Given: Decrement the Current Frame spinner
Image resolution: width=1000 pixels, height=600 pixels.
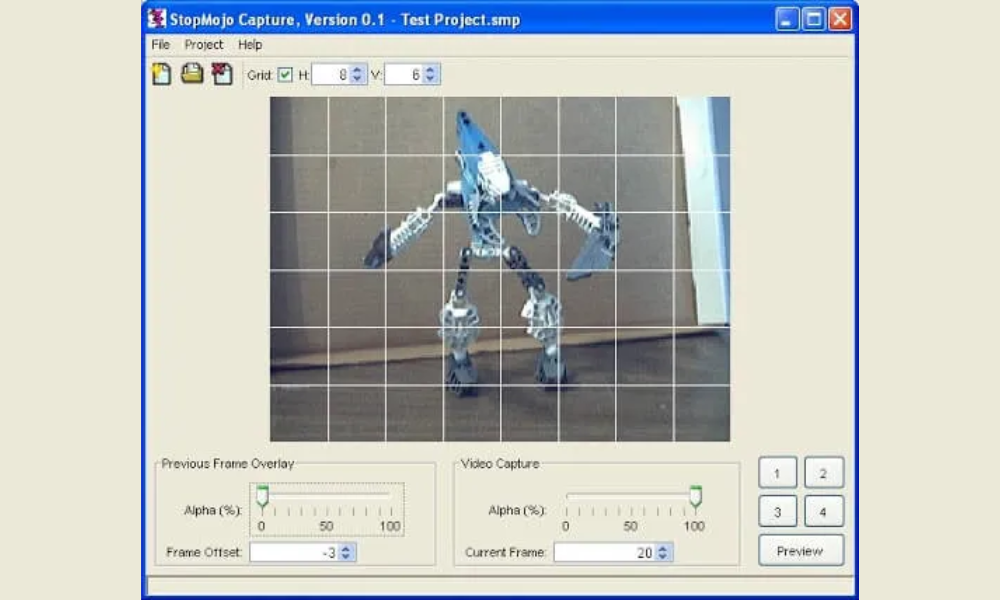Looking at the screenshot, I should pos(663,557).
